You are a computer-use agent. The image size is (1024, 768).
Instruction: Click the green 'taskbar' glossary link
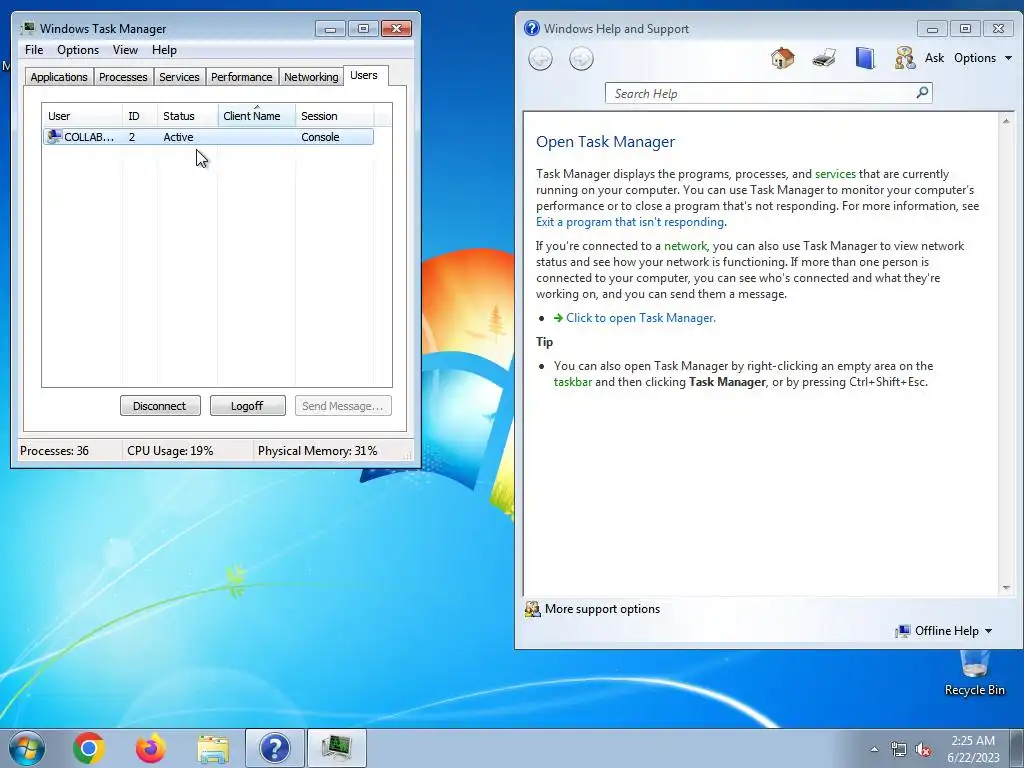coord(572,382)
